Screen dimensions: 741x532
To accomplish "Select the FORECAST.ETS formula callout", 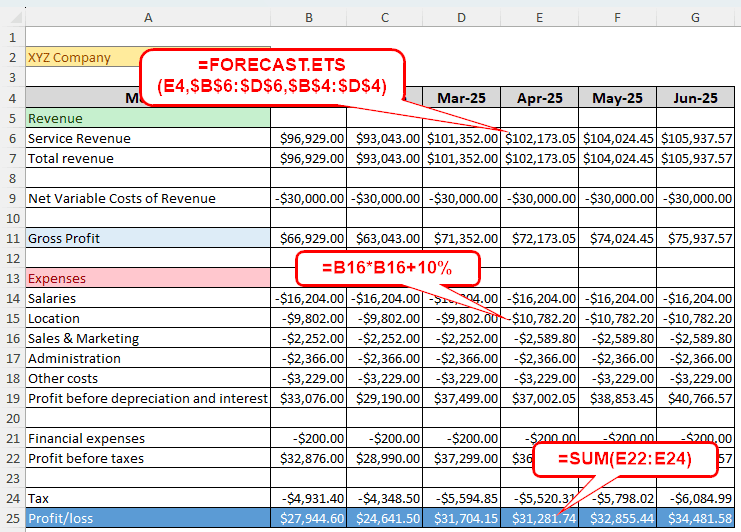I will tap(271, 75).
